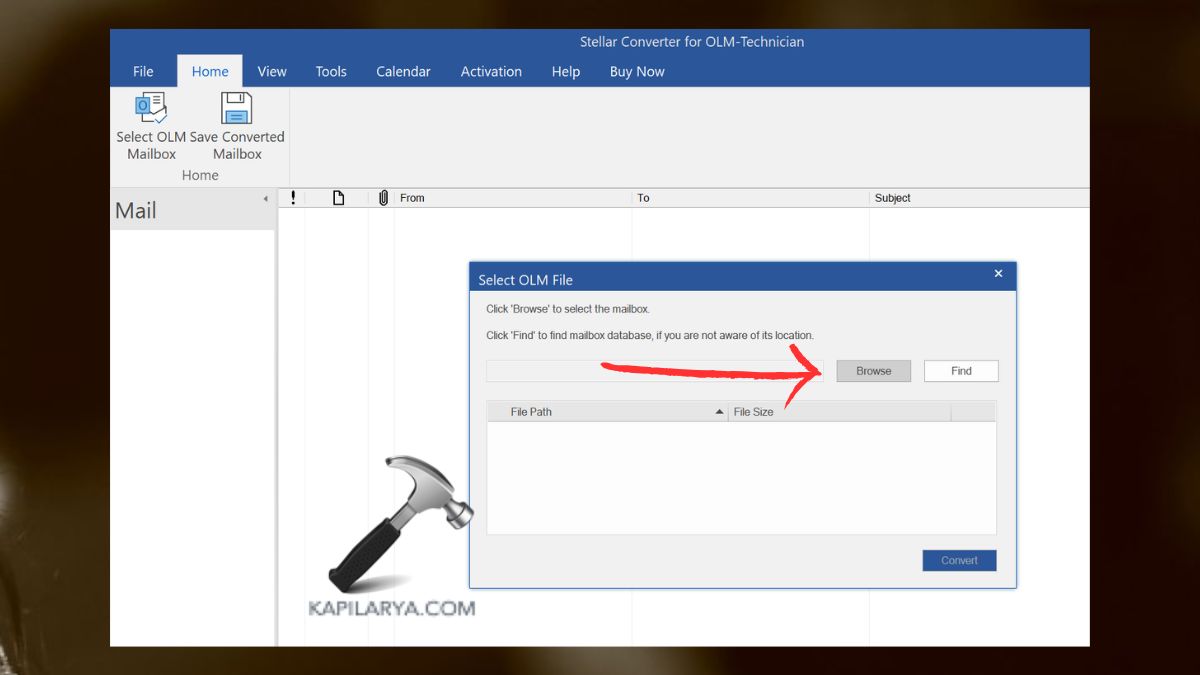Click the File Path sort arrow
Image resolution: width=1200 pixels, height=675 pixels.
[x=719, y=411]
